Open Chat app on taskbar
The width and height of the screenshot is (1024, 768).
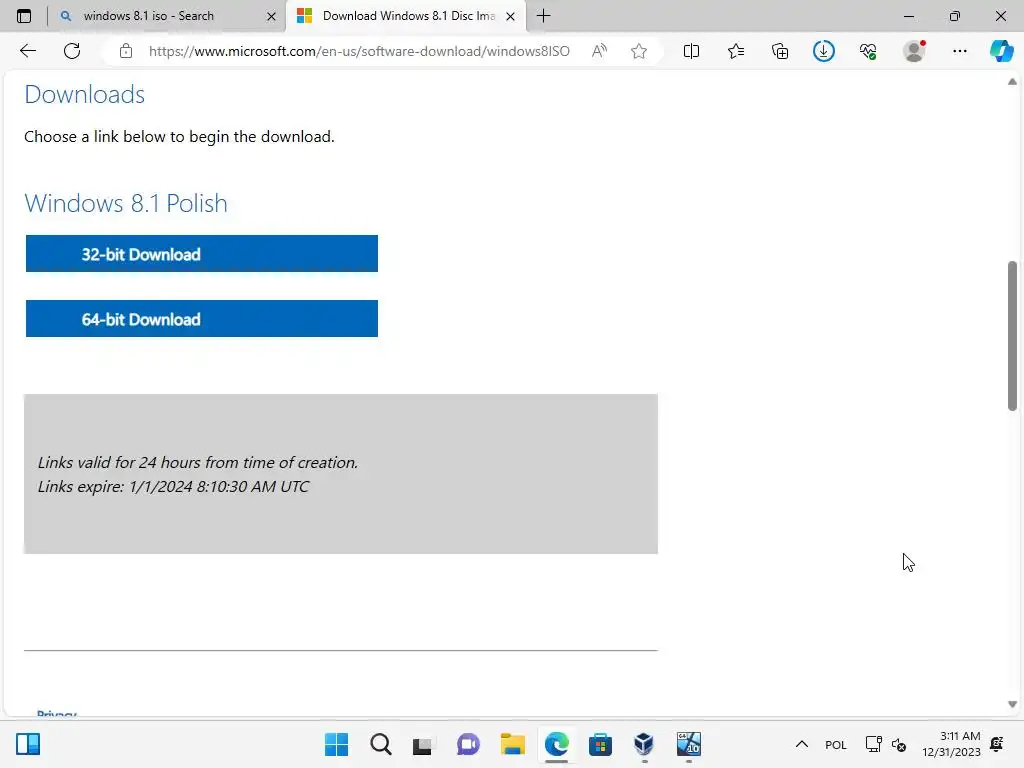pos(468,744)
